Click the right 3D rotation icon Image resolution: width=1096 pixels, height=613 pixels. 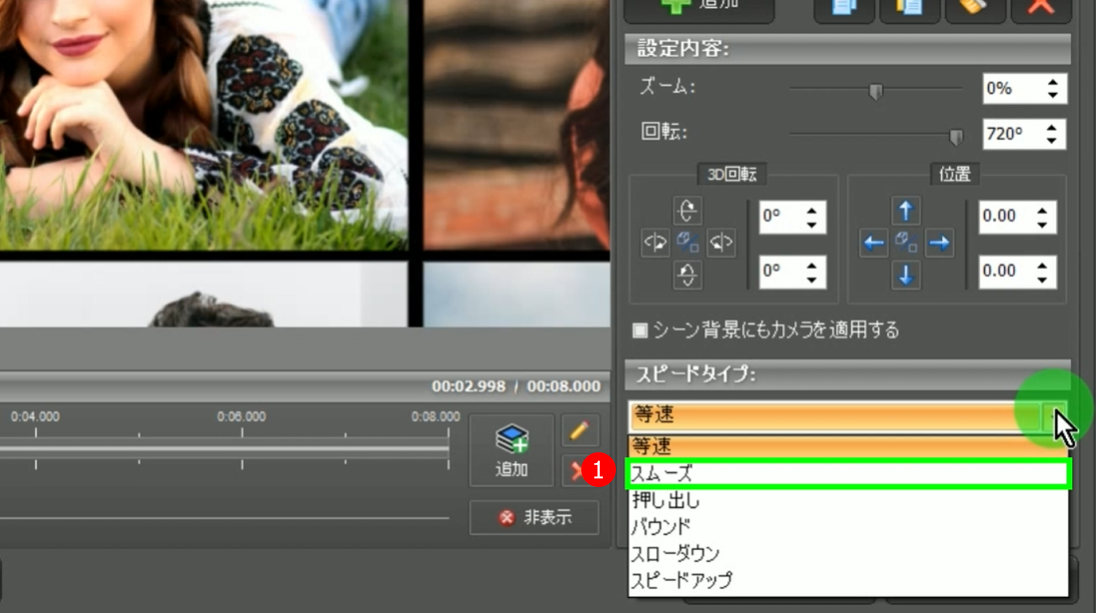(x=720, y=242)
